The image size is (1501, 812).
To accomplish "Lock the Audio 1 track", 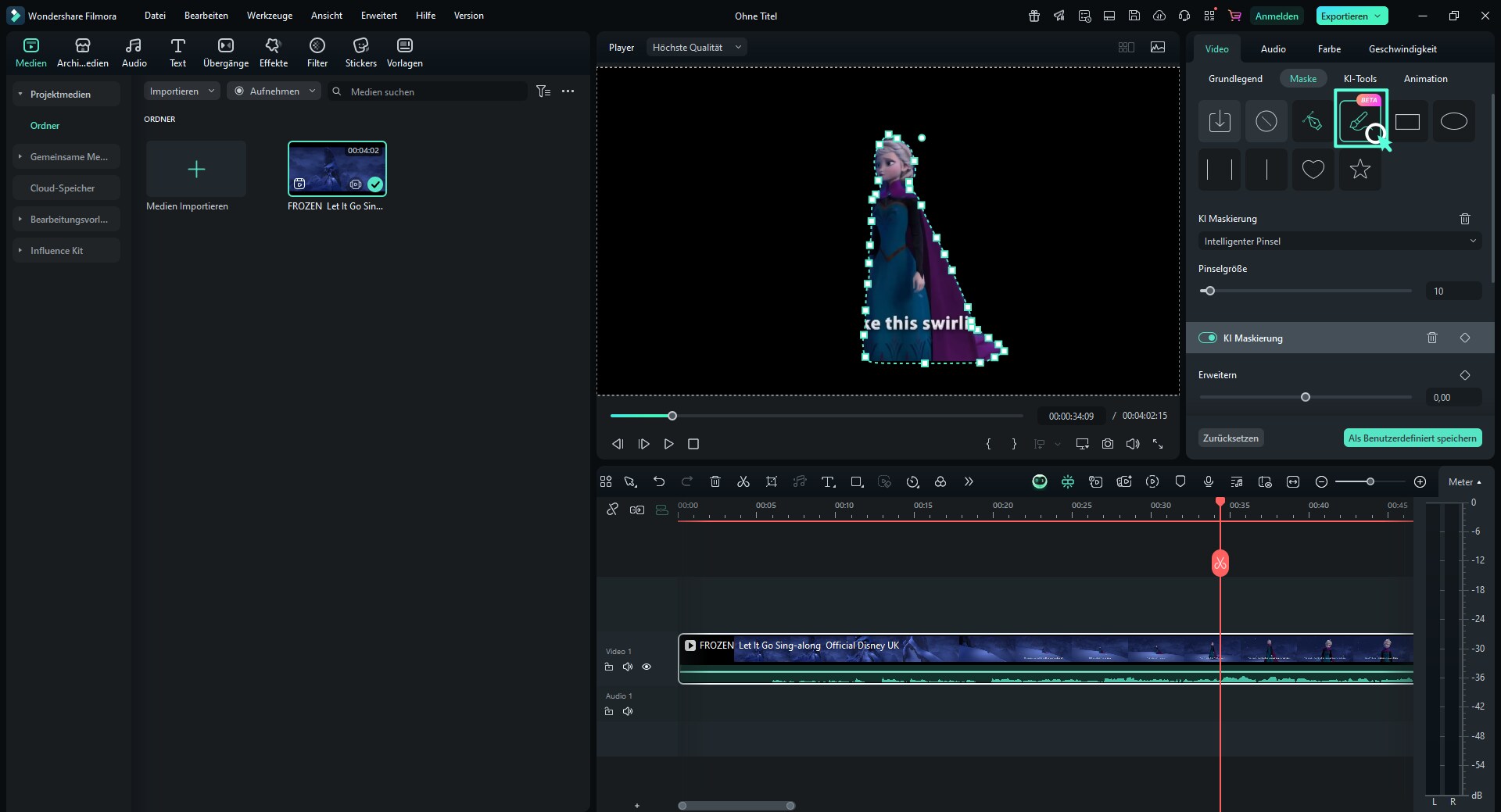I will pyautogui.click(x=609, y=712).
